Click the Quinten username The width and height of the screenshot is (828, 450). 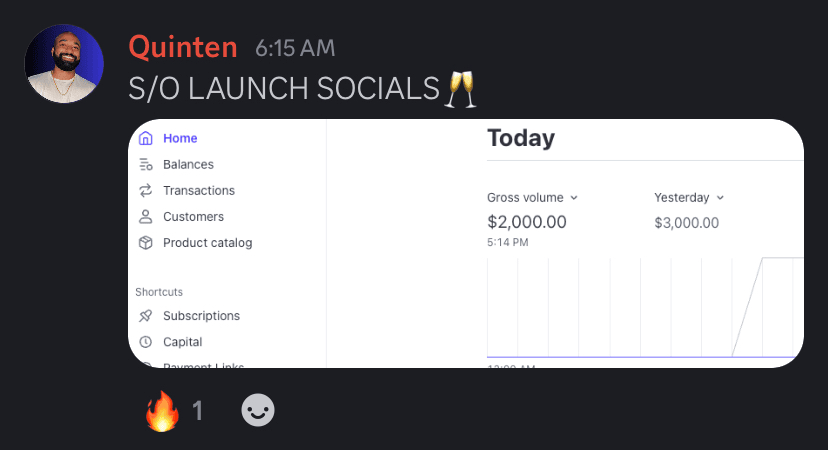tap(183, 47)
